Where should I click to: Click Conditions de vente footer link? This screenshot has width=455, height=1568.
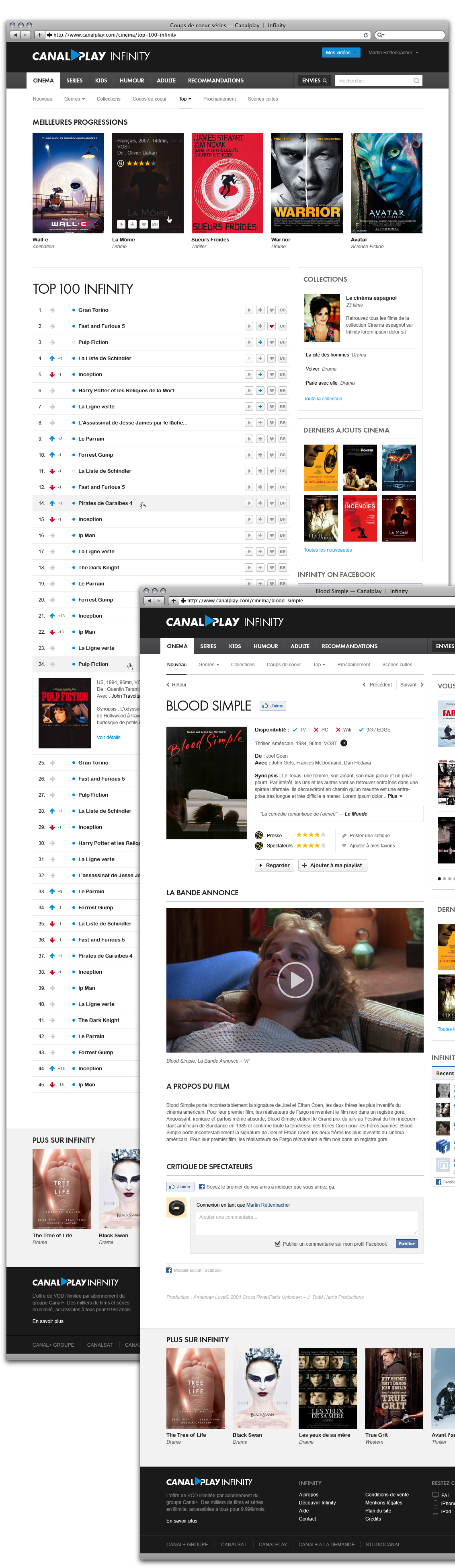click(x=387, y=1494)
